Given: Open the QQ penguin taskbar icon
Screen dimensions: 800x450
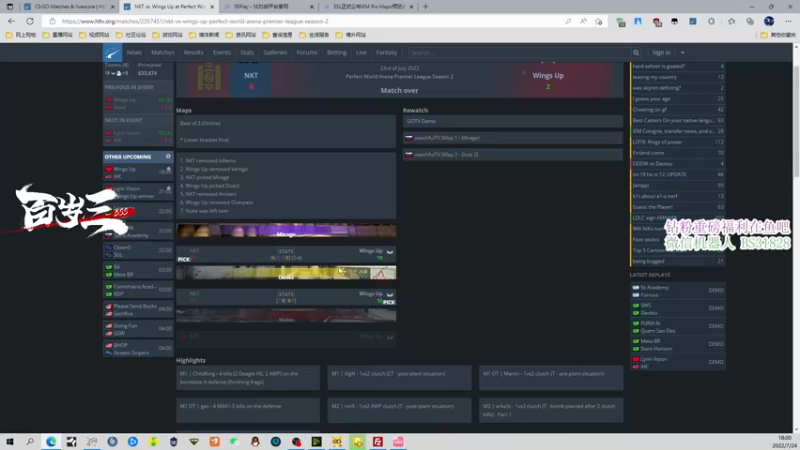Looking at the screenshot, I should point(255,441).
